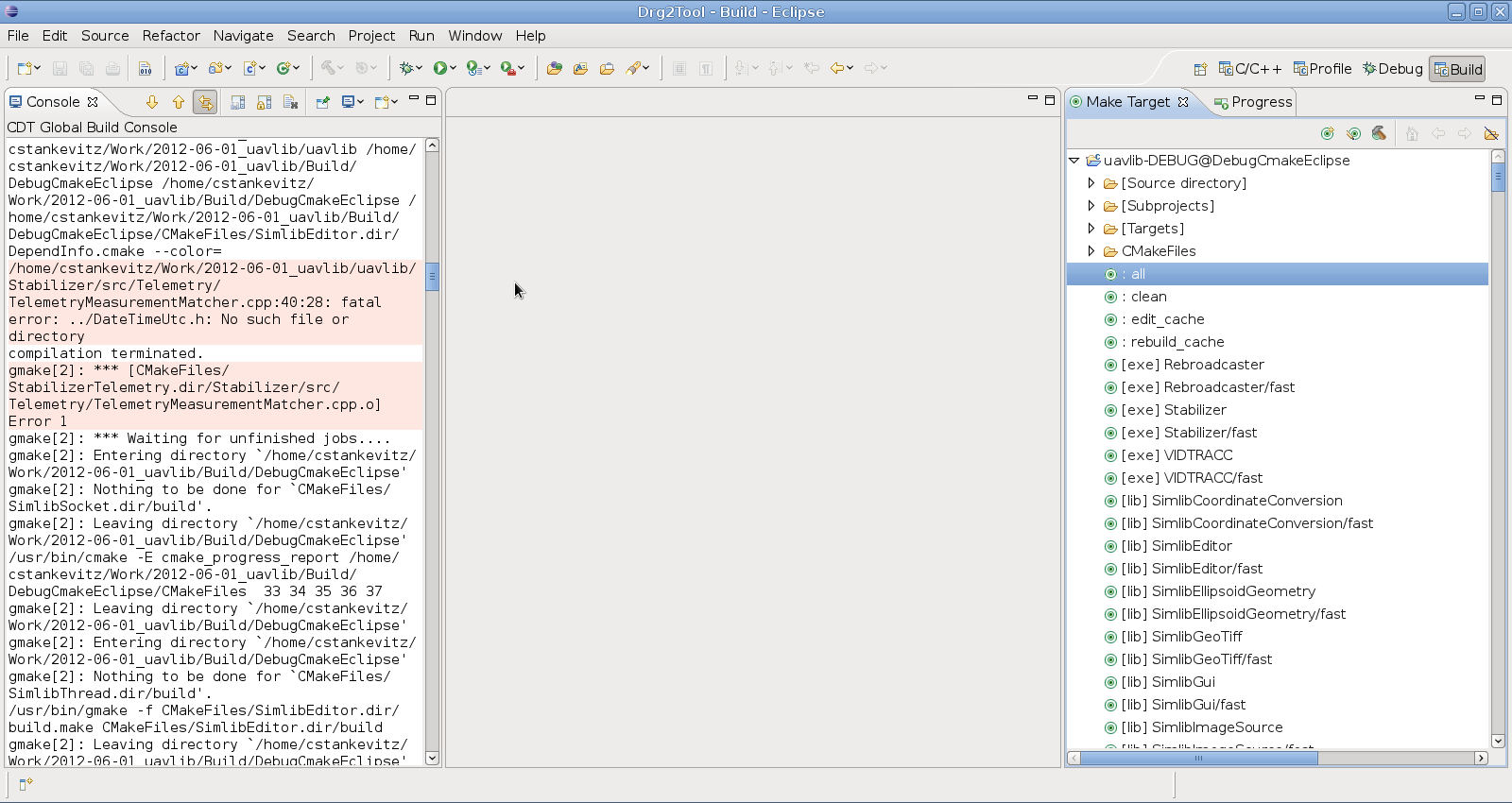Click the fast view icon in status bar
This screenshot has width=1512, height=803.
[26, 784]
